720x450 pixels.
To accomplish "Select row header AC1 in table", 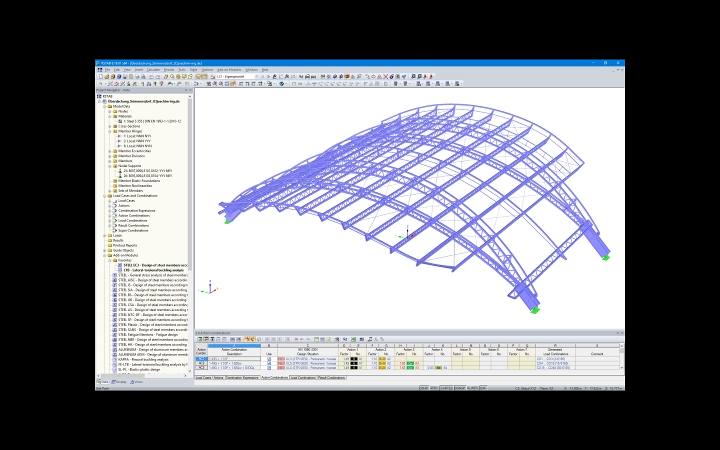I will point(202,359).
